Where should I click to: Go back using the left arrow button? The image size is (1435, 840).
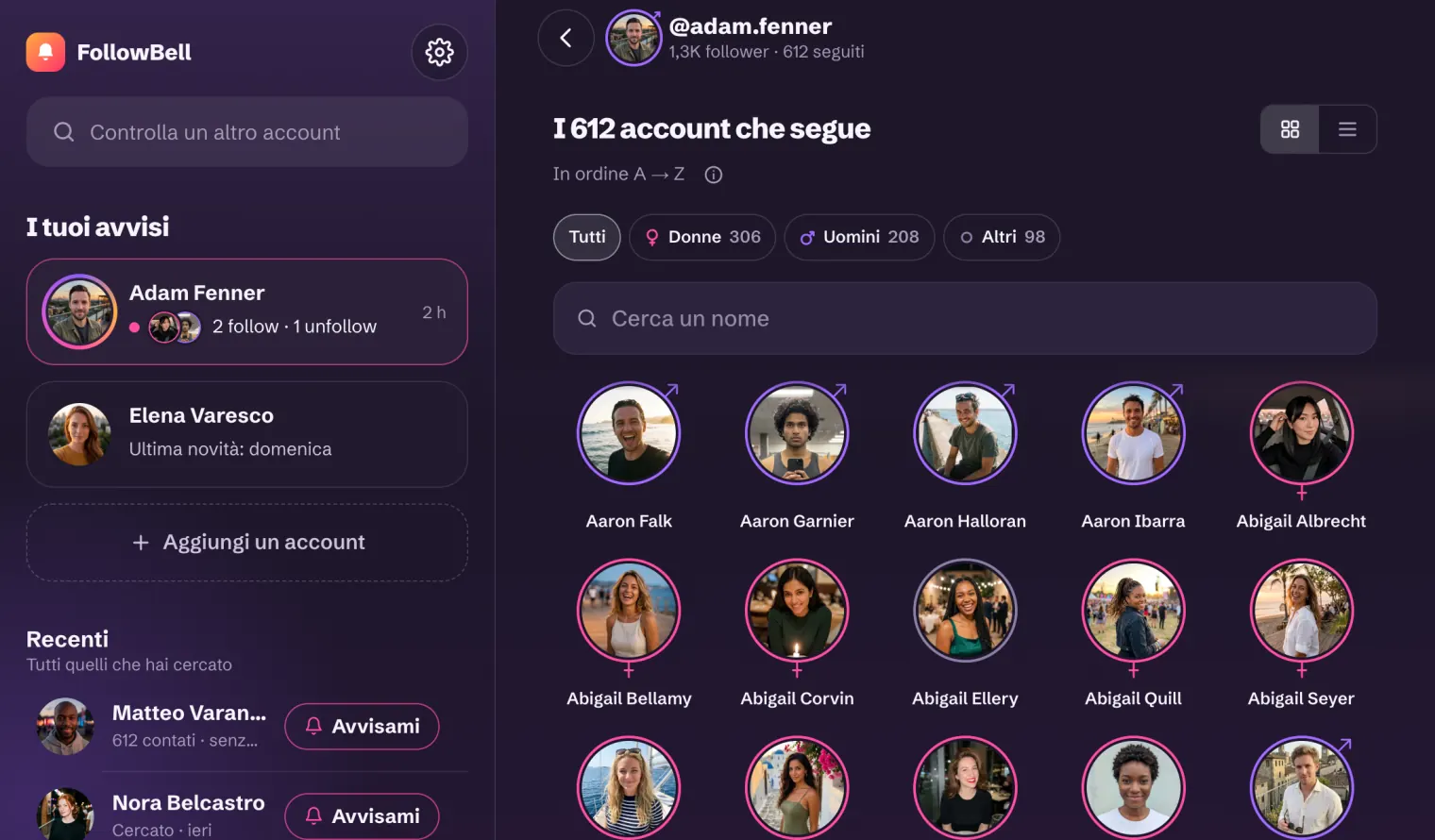pos(566,38)
